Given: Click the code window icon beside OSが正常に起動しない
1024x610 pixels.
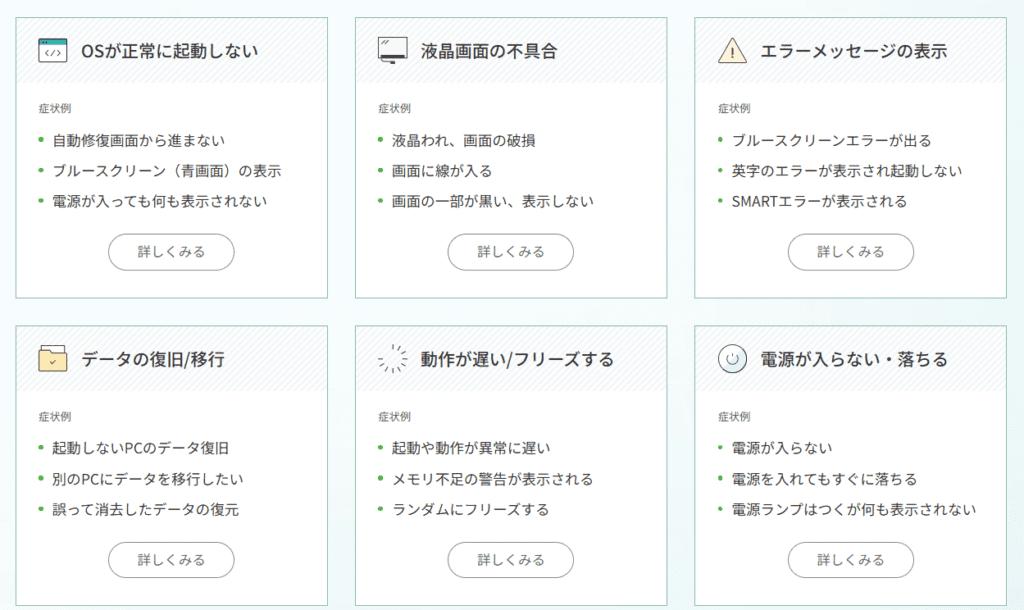Looking at the screenshot, I should [x=53, y=50].
